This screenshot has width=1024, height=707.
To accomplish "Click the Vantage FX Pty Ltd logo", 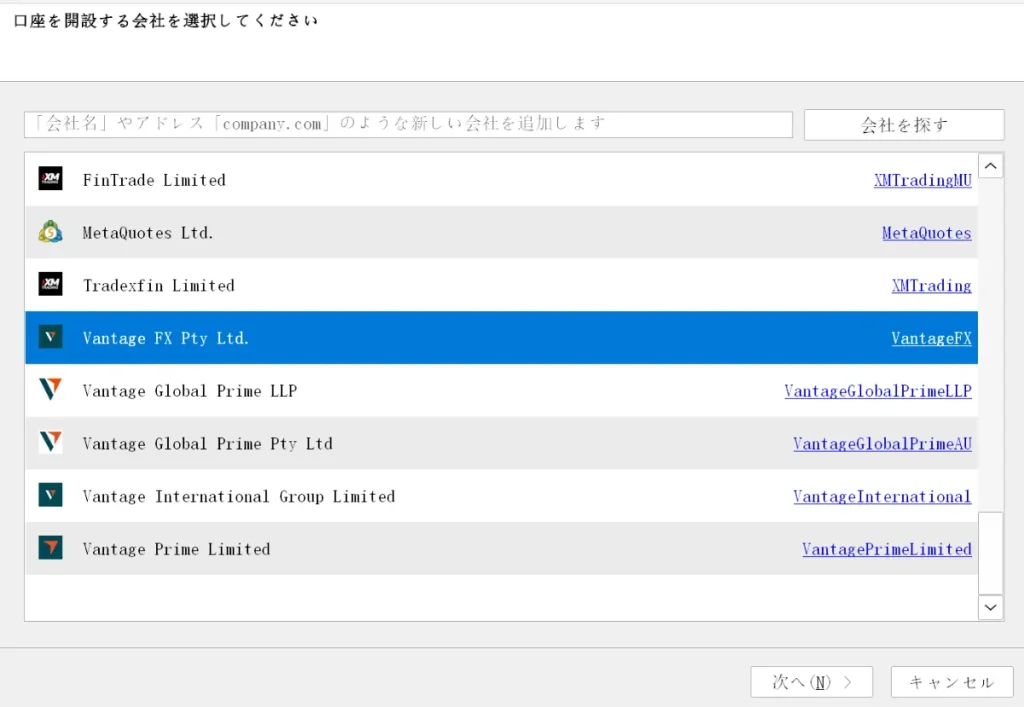I will click(49, 337).
